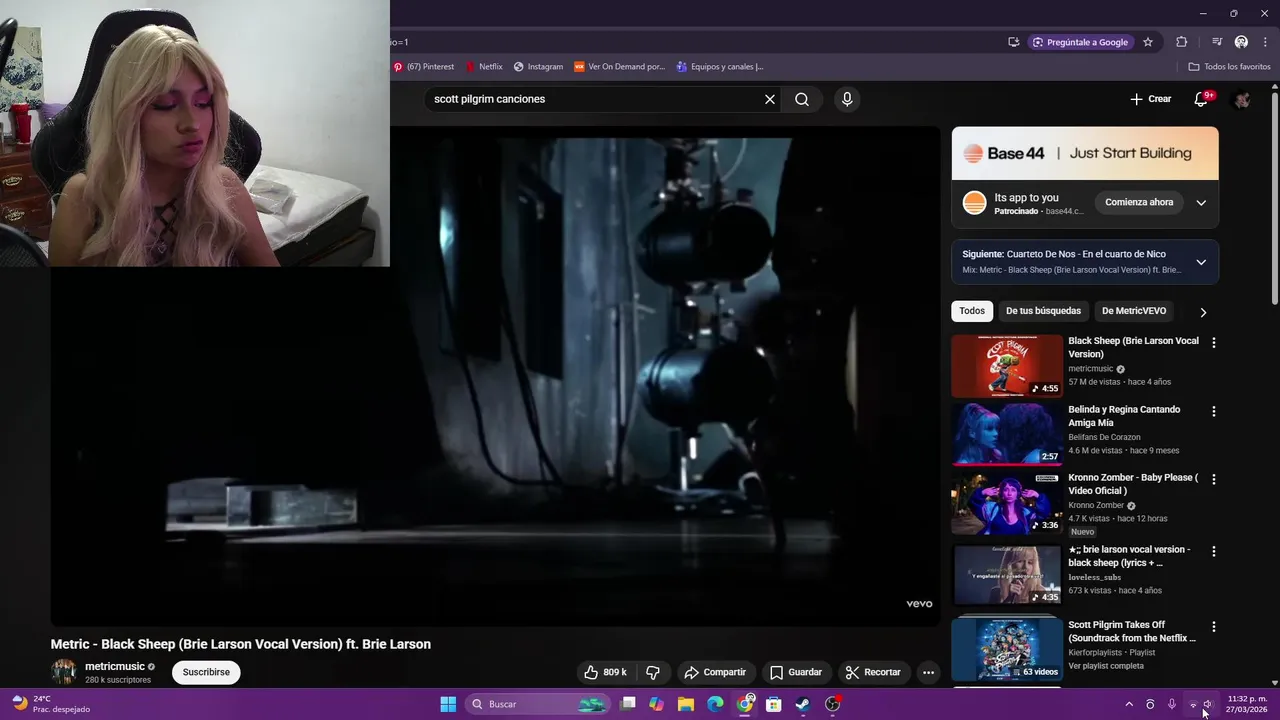
Task: Open Task View on the taskbar
Action: pyautogui.click(x=628, y=704)
